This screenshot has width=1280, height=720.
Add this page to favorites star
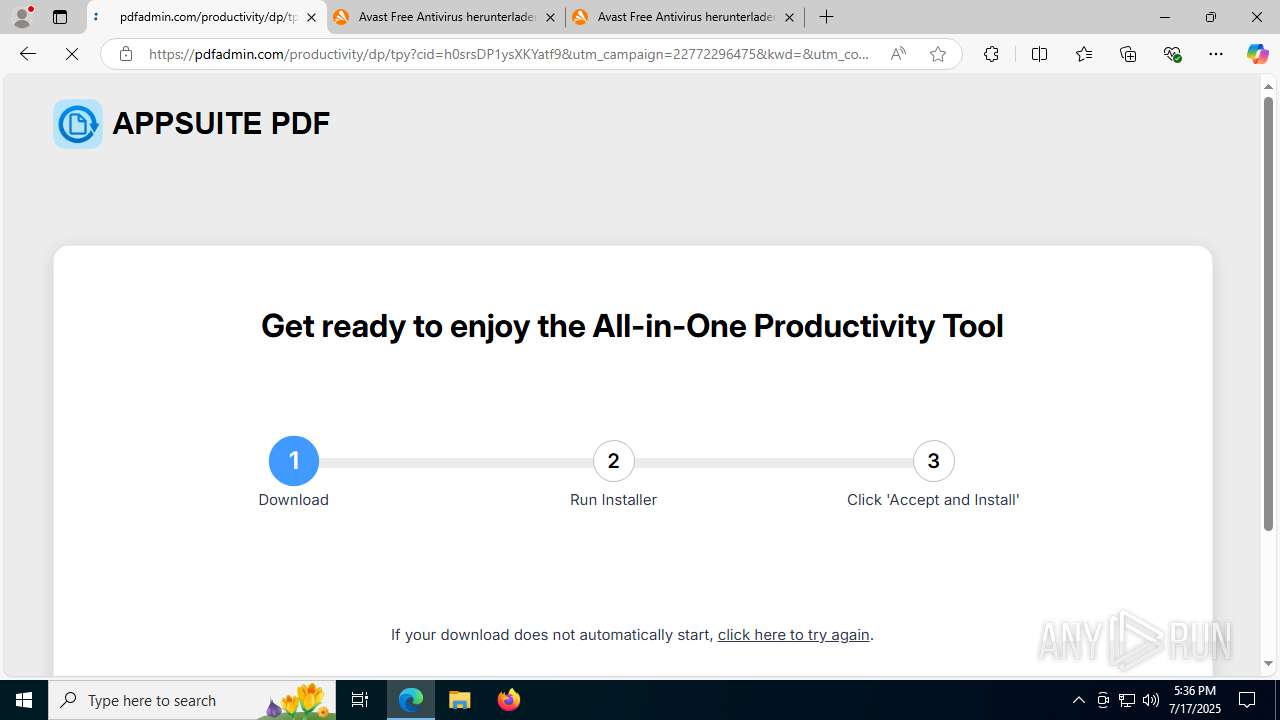click(x=938, y=54)
